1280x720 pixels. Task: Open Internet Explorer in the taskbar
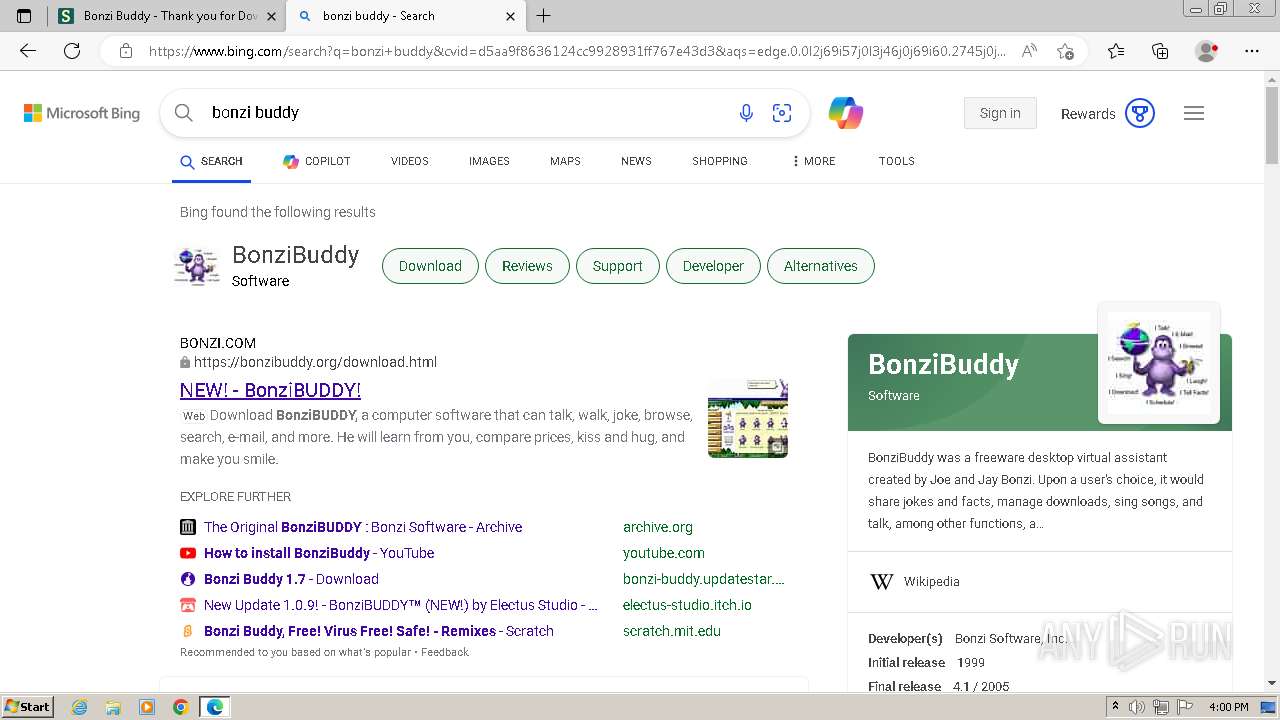tap(79, 707)
